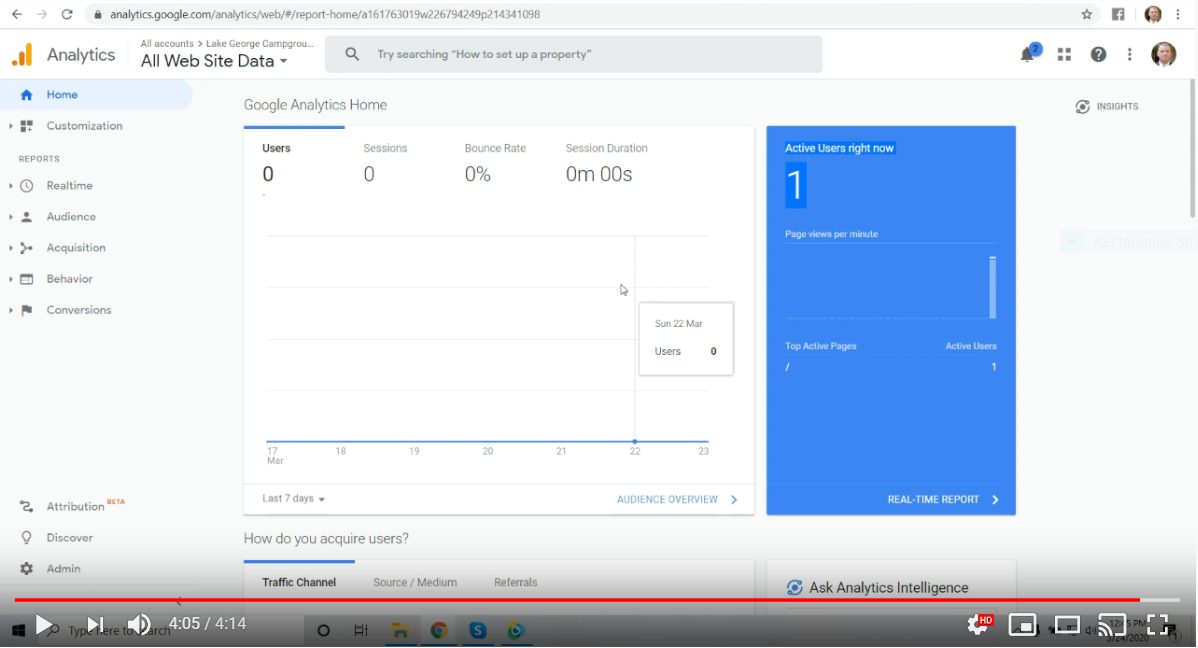The height and width of the screenshot is (648, 1198).
Task: Expand the Conversions reports section
Action: pyautogui.click(x=10, y=310)
